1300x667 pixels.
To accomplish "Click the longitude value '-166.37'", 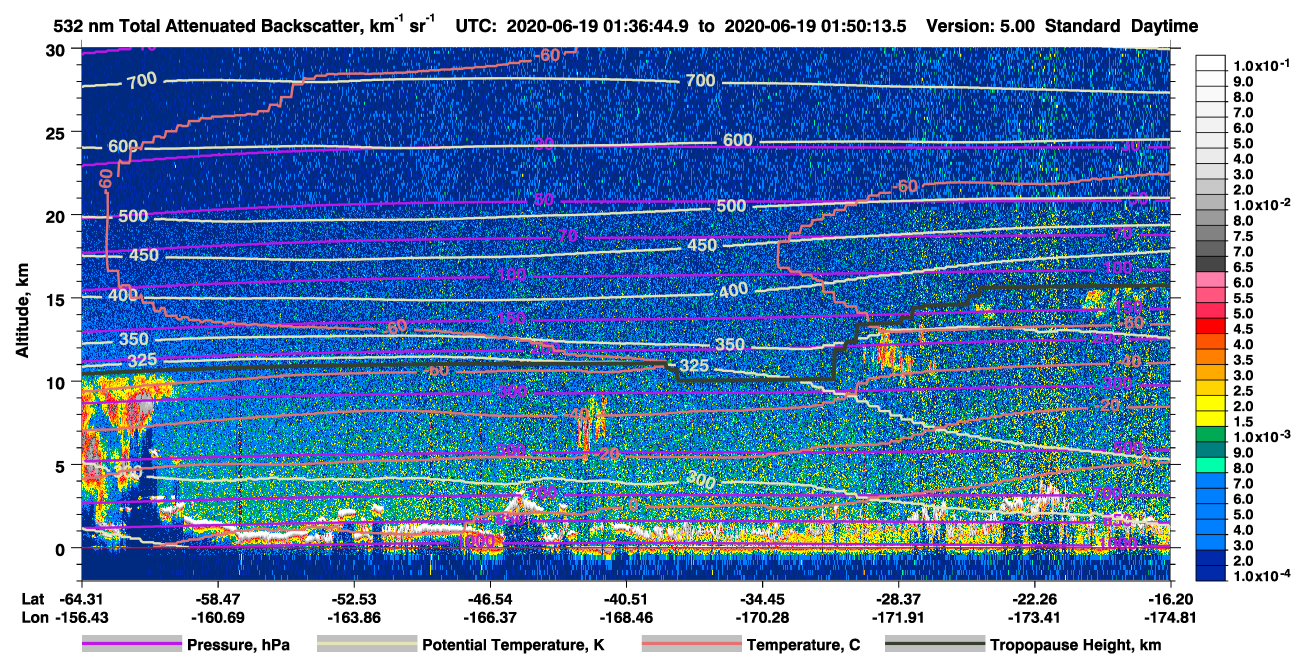I will coord(490,617).
